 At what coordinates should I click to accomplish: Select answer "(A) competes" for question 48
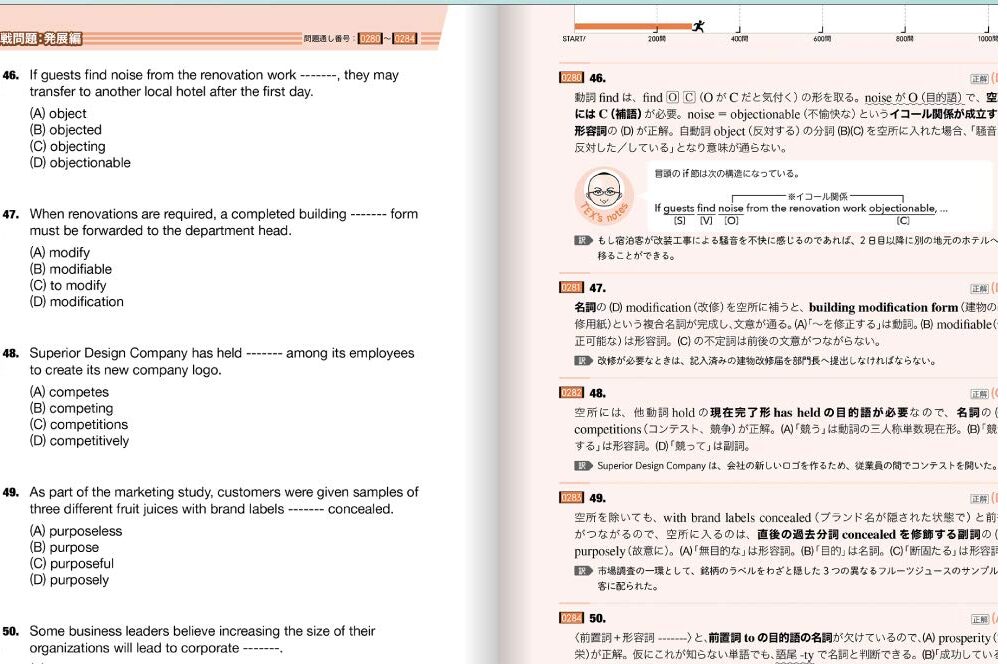pyautogui.click(x=69, y=392)
